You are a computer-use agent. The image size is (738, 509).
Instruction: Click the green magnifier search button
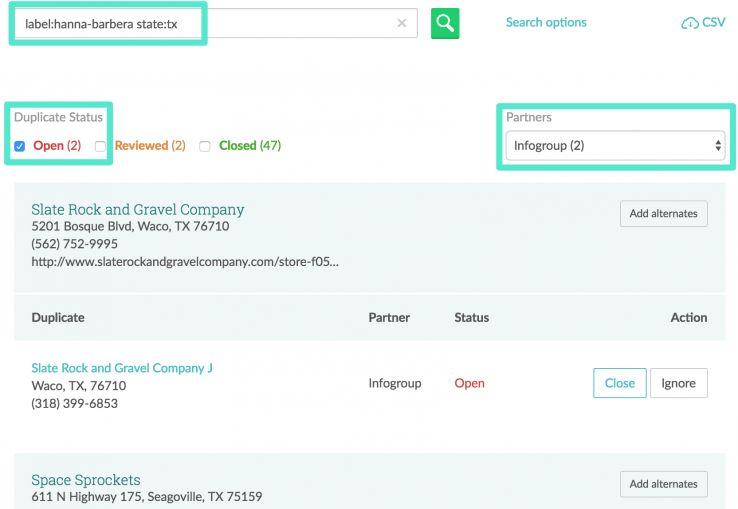pyautogui.click(x=445, y=23)
